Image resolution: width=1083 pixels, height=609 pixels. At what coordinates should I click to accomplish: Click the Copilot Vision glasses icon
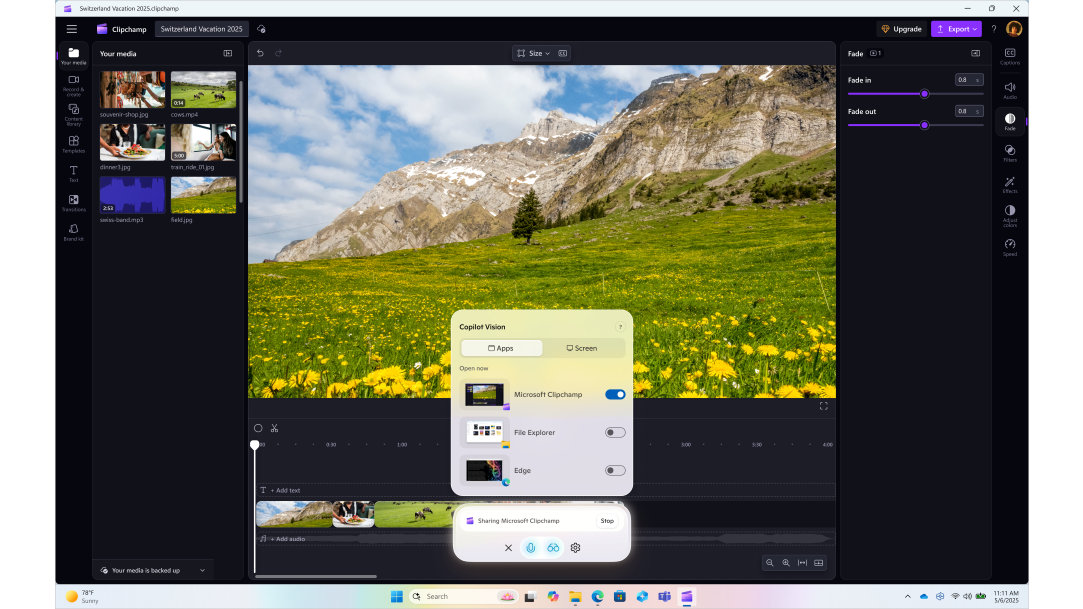coord(553,548)
